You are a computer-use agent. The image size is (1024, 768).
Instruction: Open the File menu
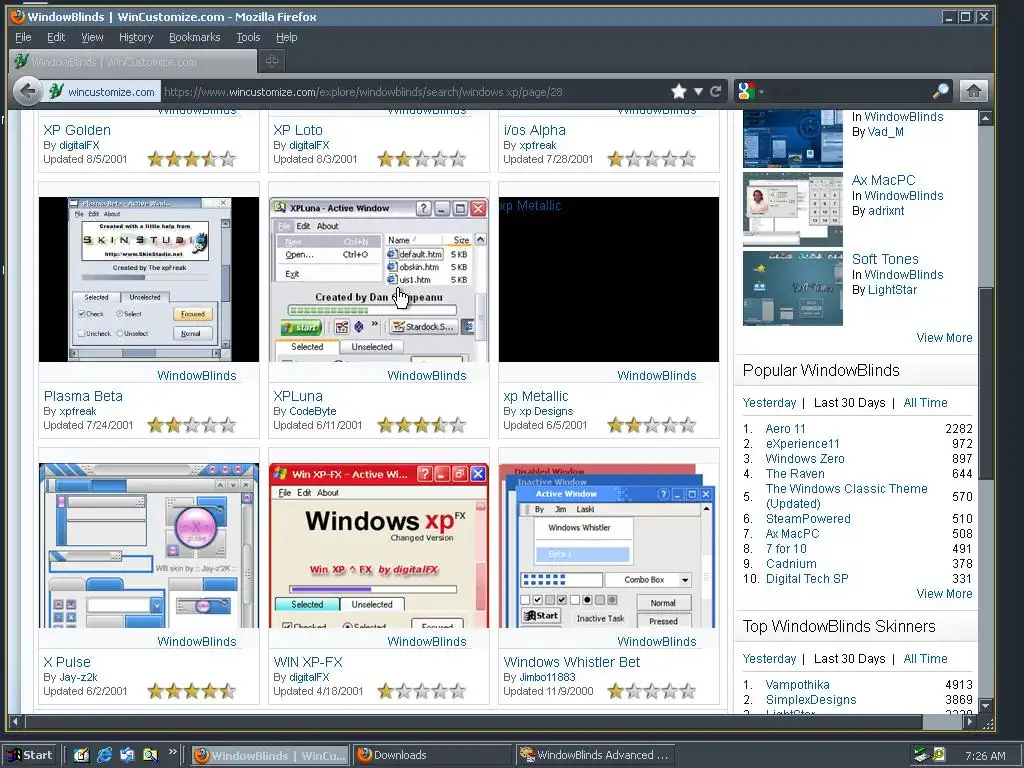23,37
